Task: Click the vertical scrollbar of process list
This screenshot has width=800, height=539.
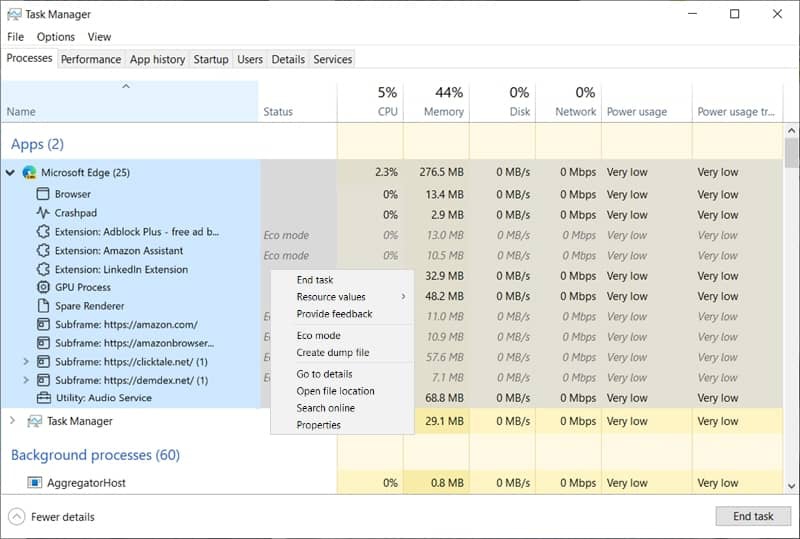Action: 791,300
